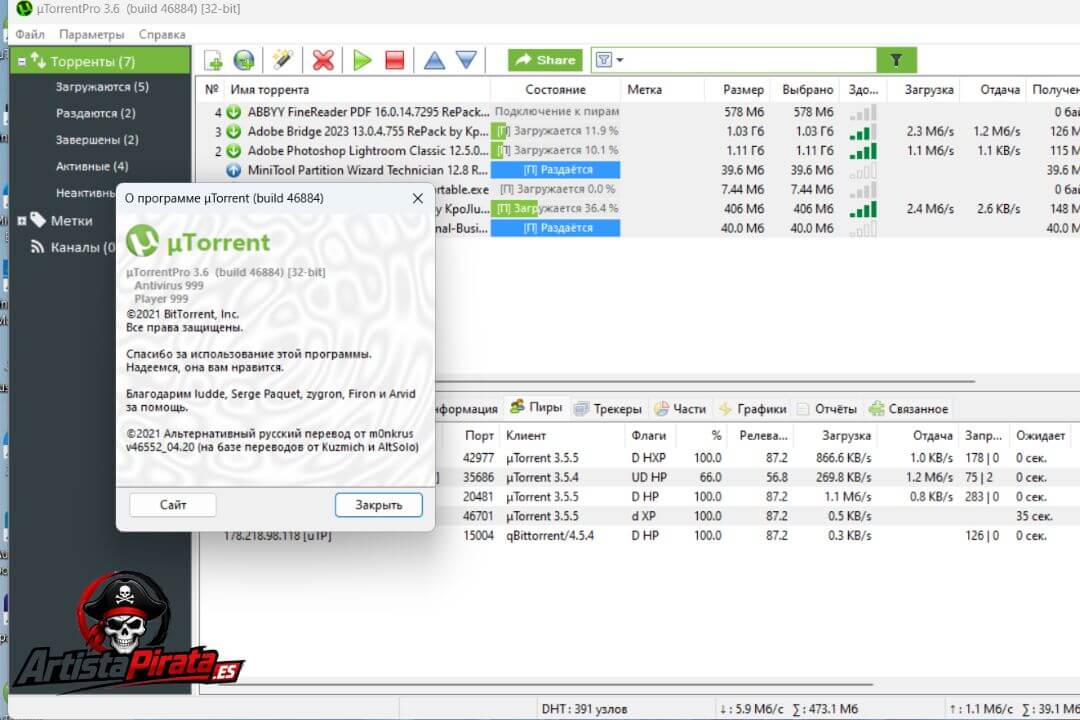This screenshot has width=1080, height=720.
Task: Click the Adobe Bridge 11.9 % progress bar
Action: tap(555, 131)
